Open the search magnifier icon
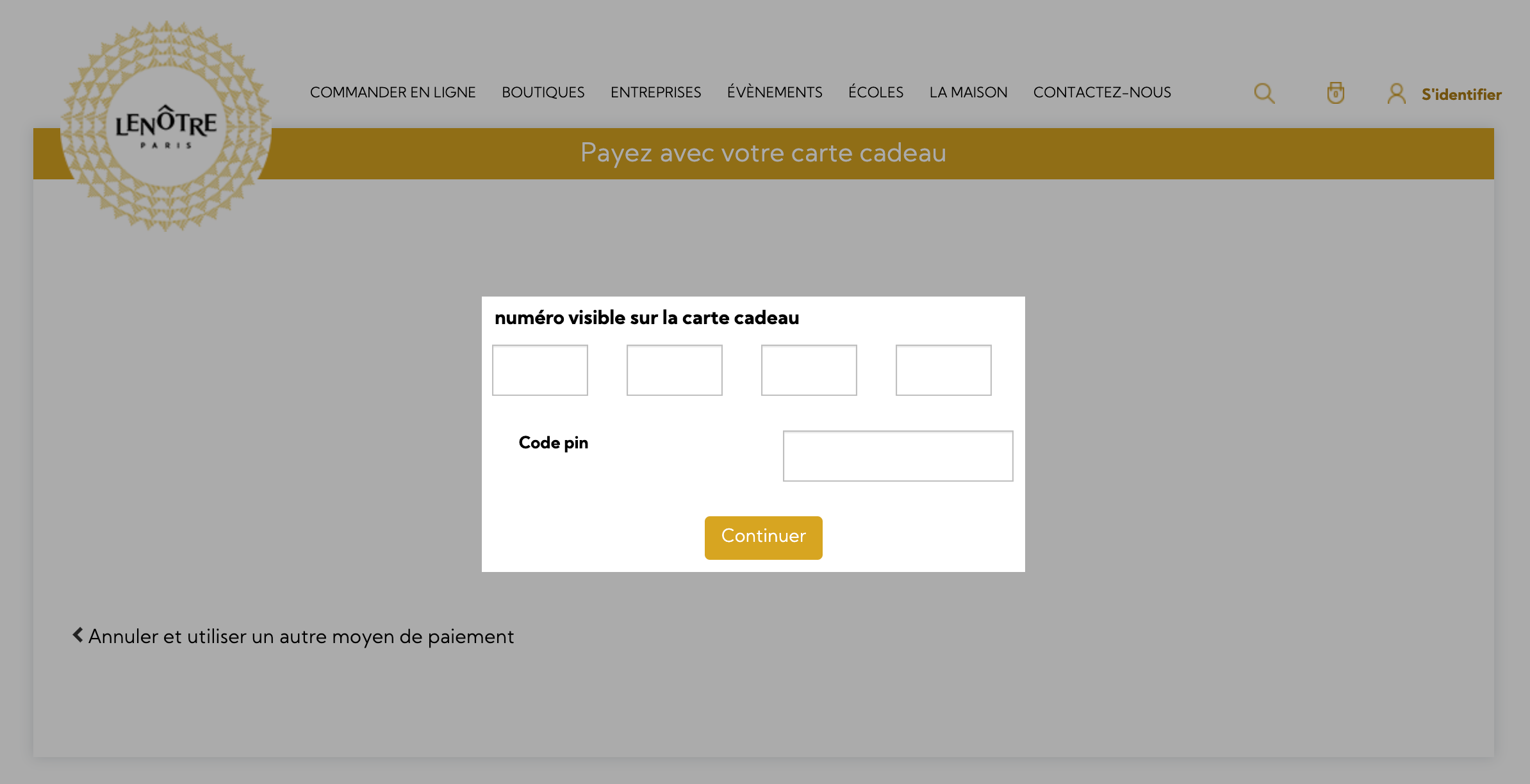Image resolution: width=1530 pixels, height=784 pixels. (x=1264, y=94)
